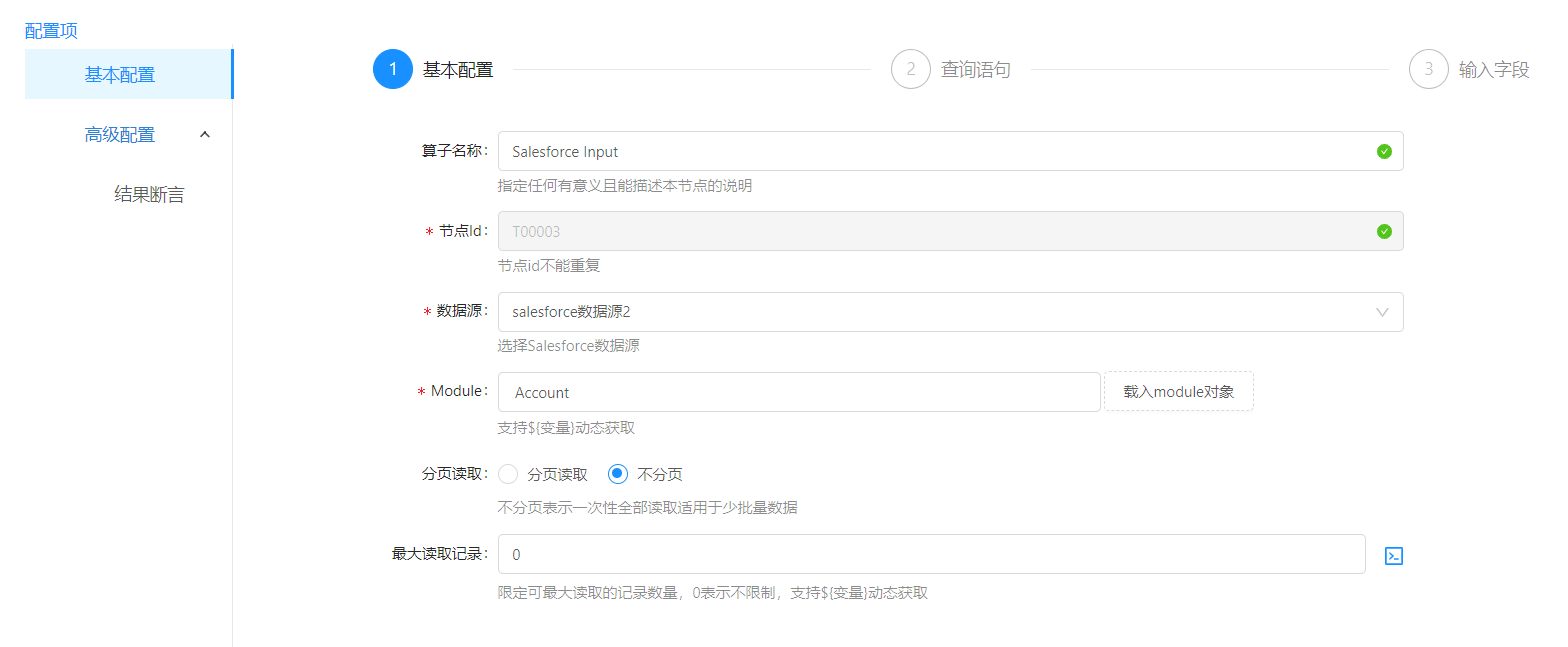1568x647 pixels.
Task: Click the step 1 circle icon
Action: [393, 70]
